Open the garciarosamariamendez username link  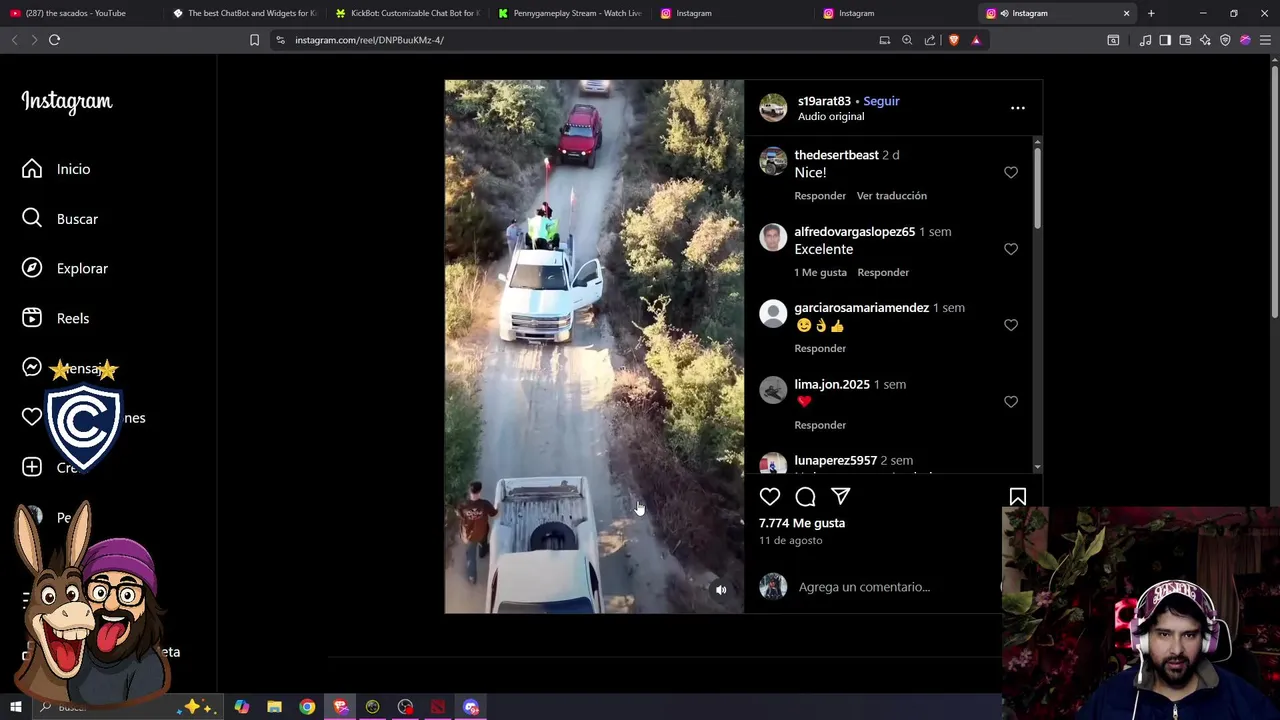[x=861, y=308]
